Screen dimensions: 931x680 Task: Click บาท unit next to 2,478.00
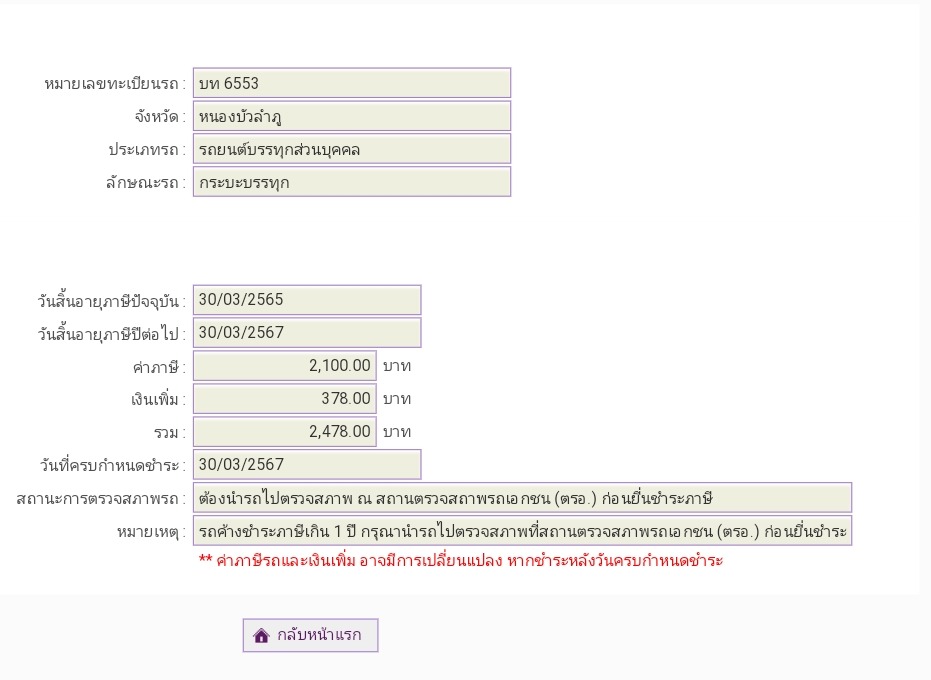click(397, 432)
